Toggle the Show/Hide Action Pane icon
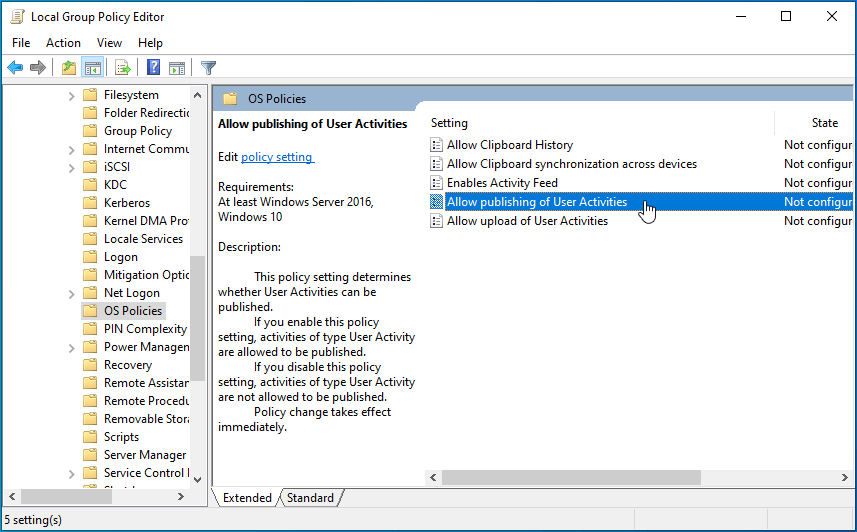 click(177, 68)
